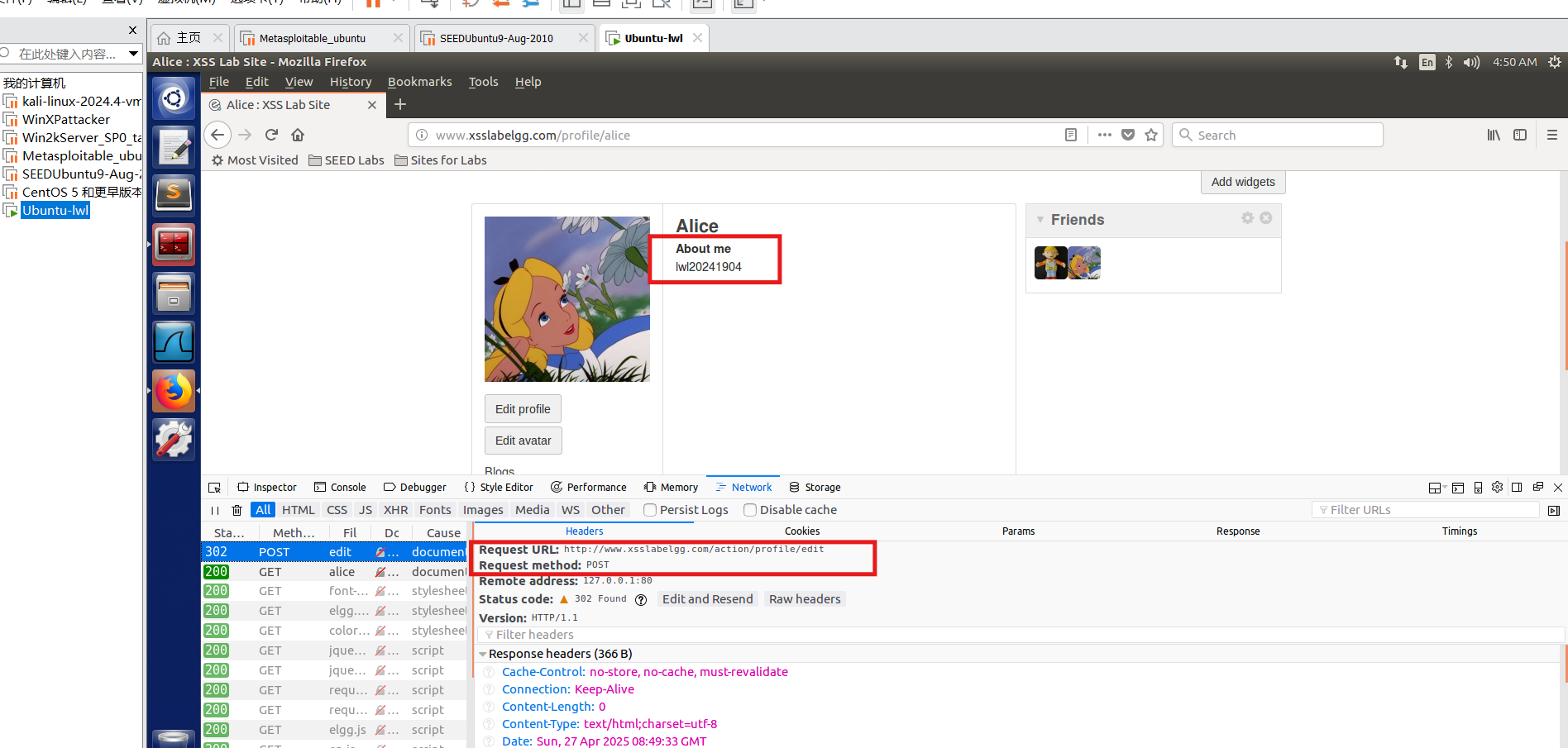Collapse the Friends widget triangle
Viewport: 1568px width, 748px height.
click(1040, 220)
